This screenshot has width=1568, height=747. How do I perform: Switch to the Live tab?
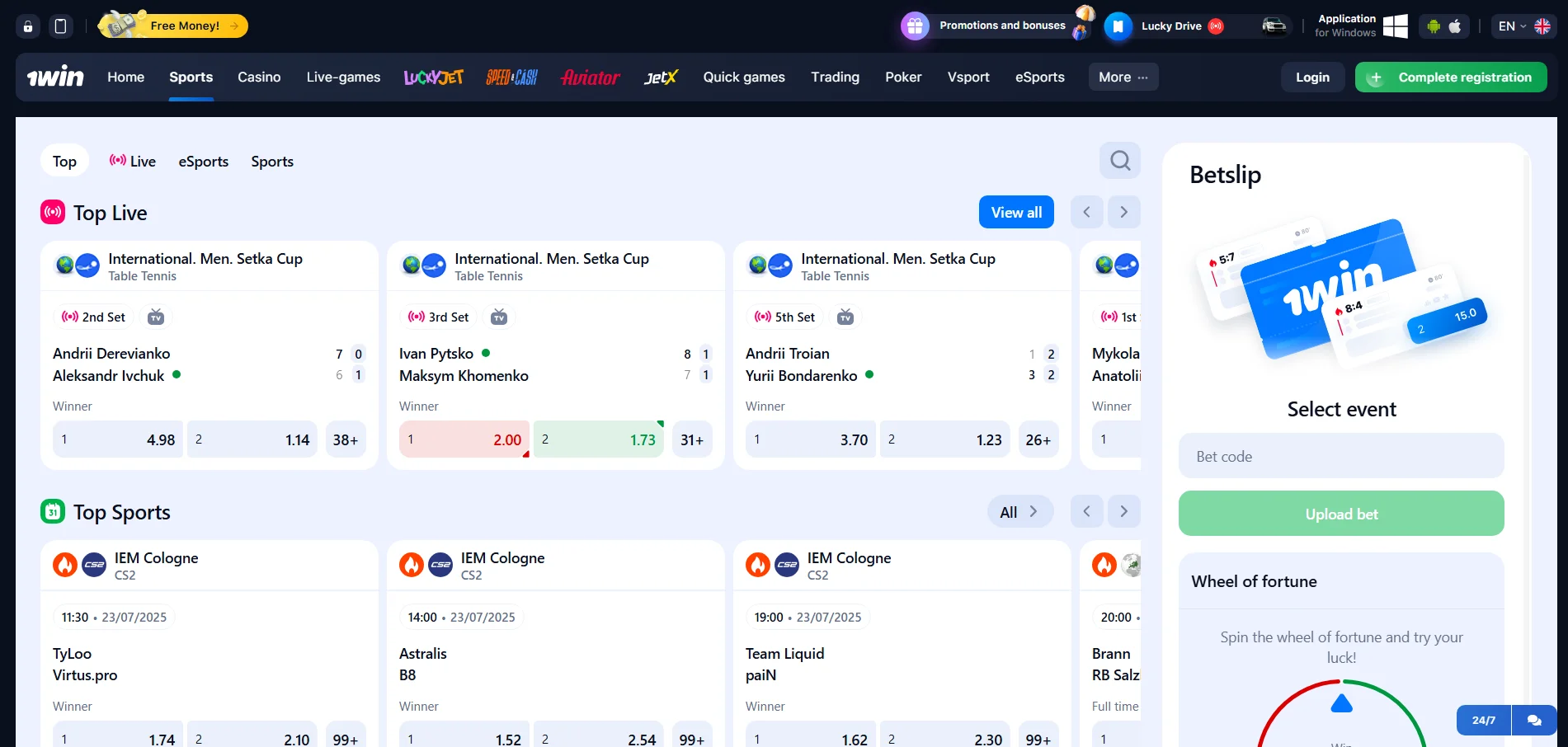coord(133,161)
